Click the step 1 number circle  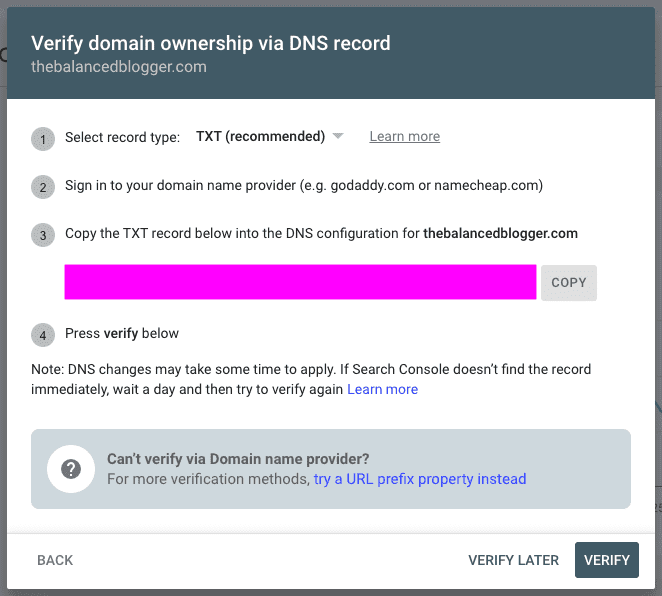[42, 138]
